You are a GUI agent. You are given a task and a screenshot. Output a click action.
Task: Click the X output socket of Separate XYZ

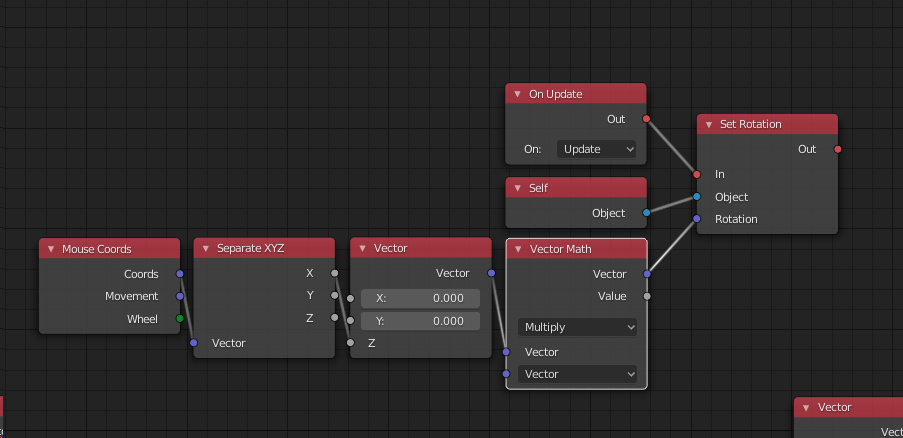[335, 273]
